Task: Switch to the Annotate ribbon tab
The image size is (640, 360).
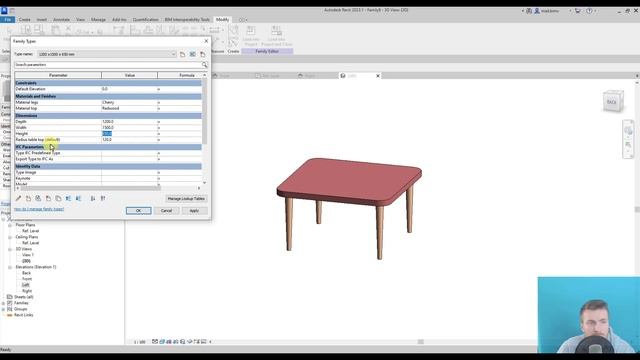Action: [x=61, y=20]
